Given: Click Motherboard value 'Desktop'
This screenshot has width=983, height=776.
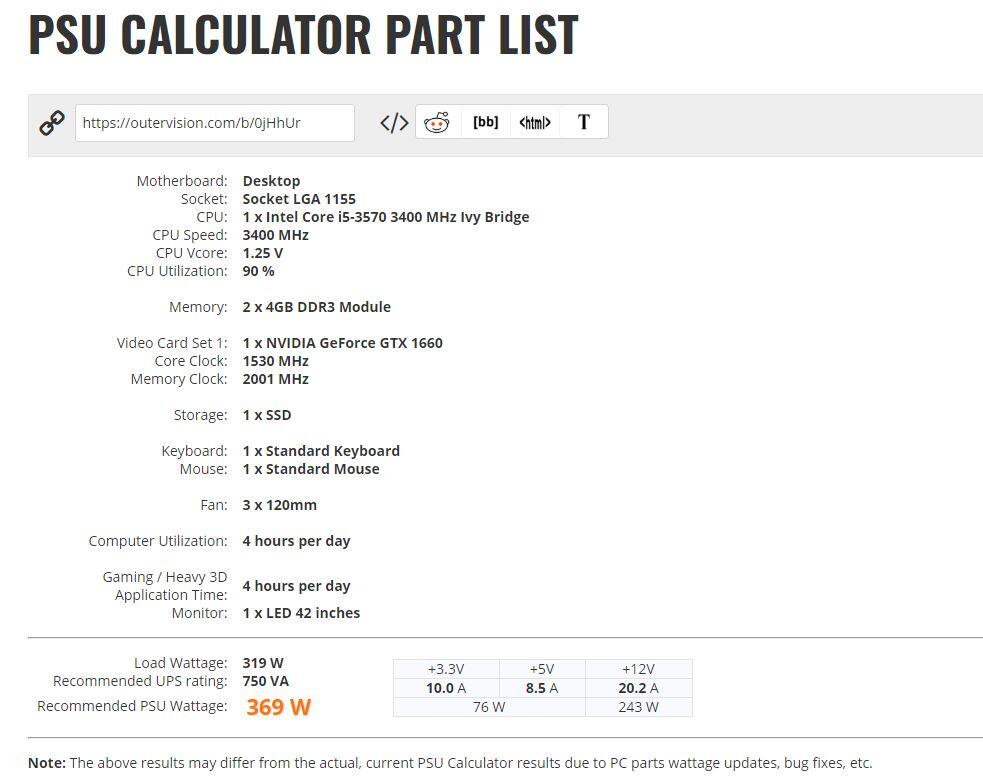Looking at the screenshot, I should point(271,181).
